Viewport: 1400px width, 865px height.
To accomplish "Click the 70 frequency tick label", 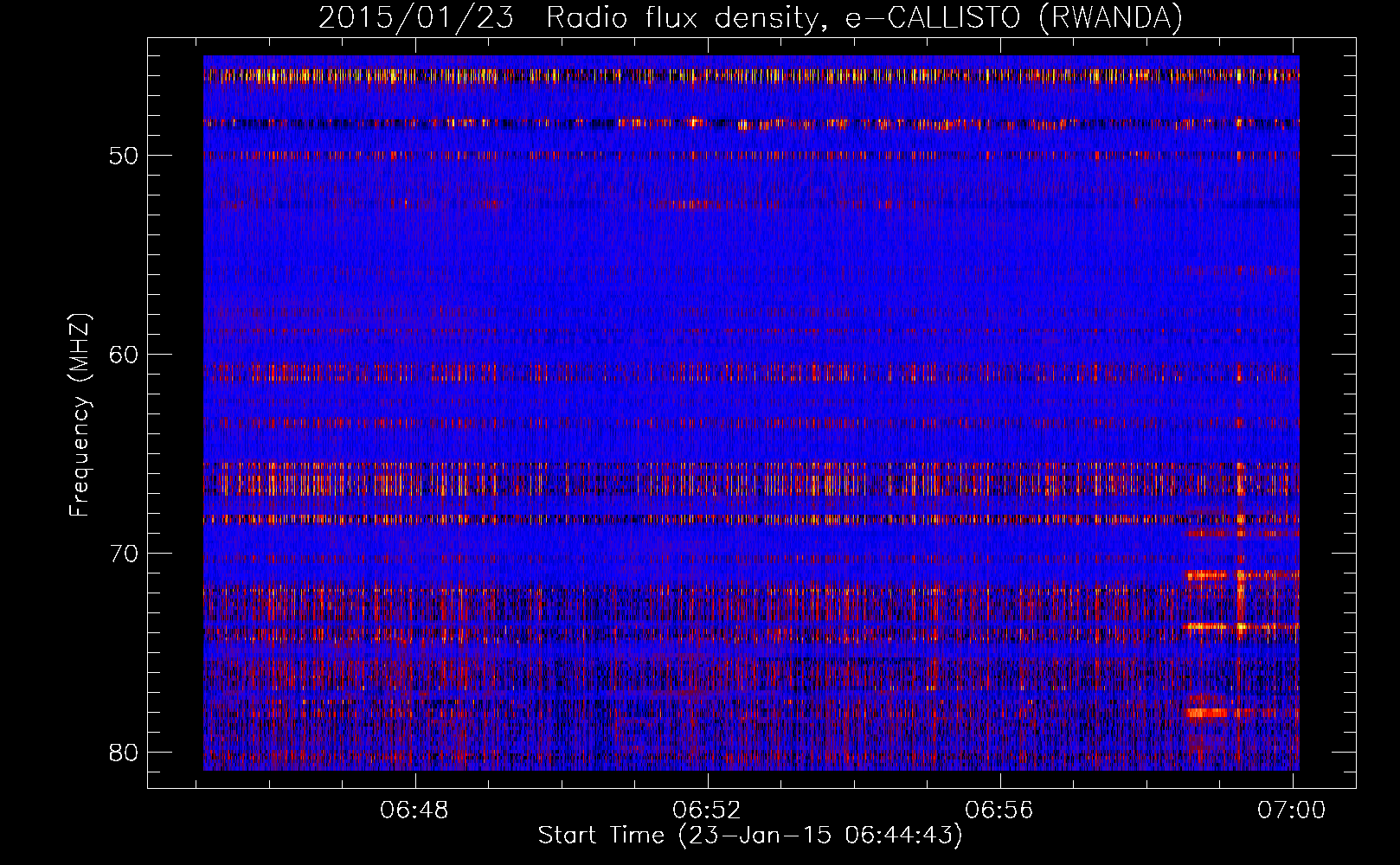I will tap(124, 554).
